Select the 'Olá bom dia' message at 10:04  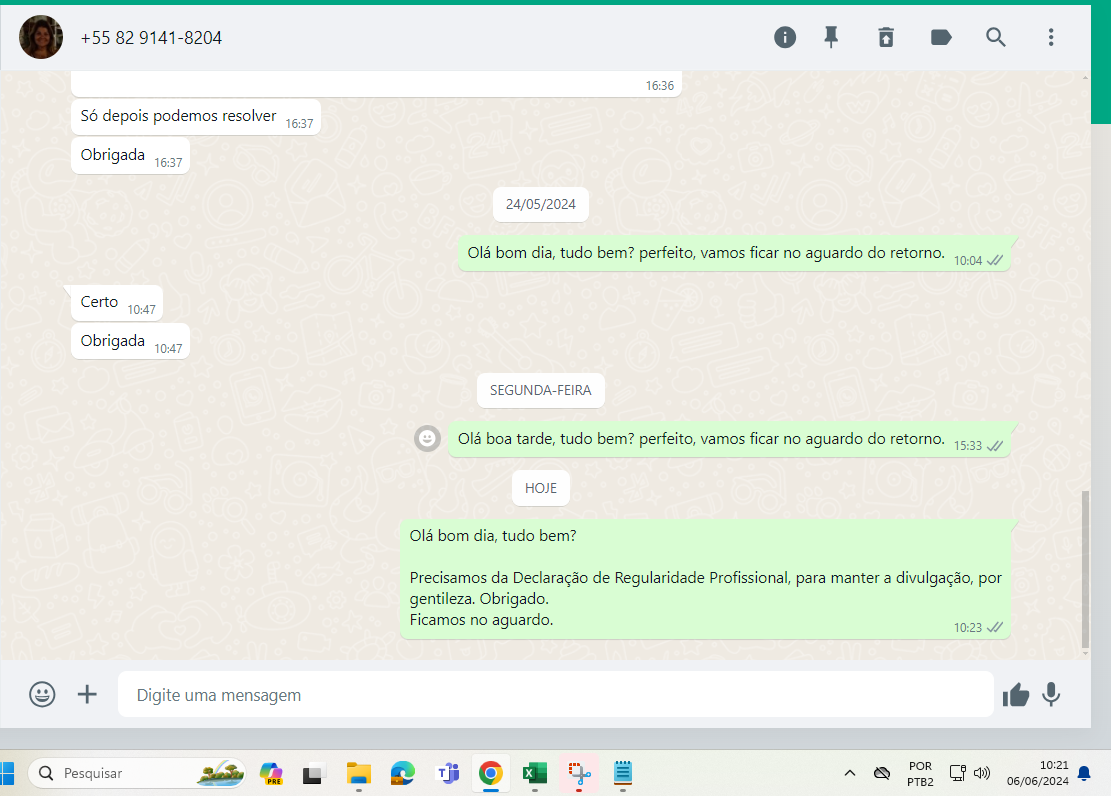pyautogui.click(x=734, y=254)
